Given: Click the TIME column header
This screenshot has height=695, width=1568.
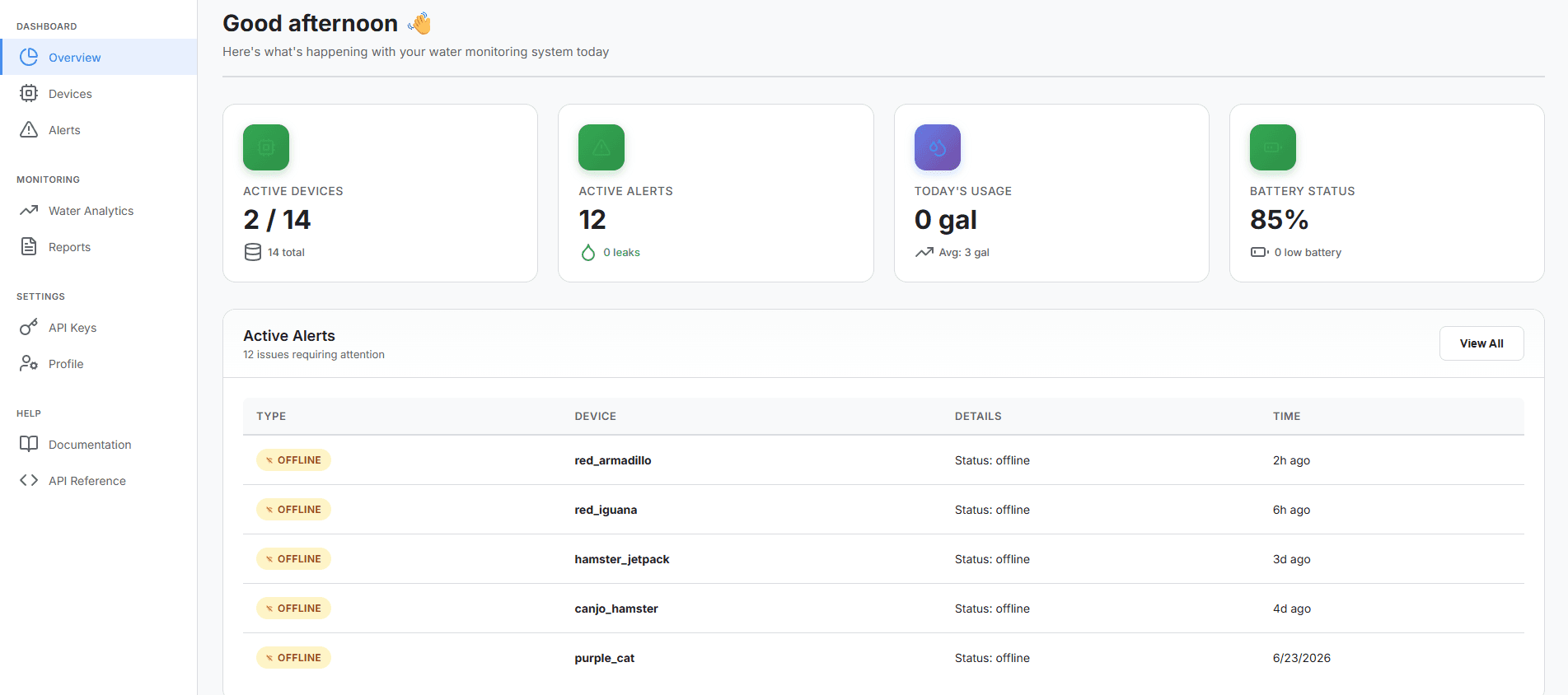Looking at the screenshot, I should 1286,416.
